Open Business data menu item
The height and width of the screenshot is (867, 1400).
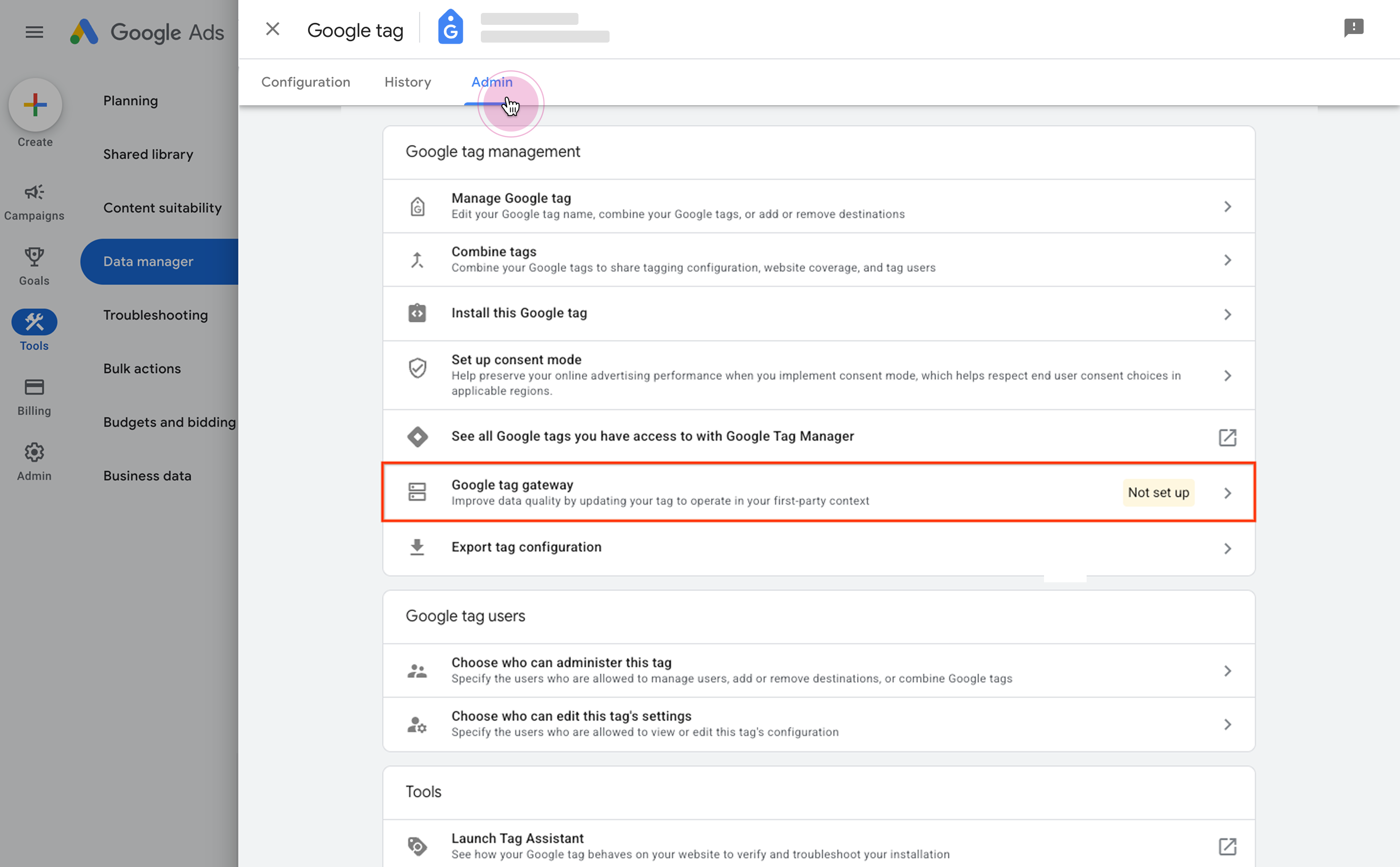pyautogui.click(x=147, y=476)
